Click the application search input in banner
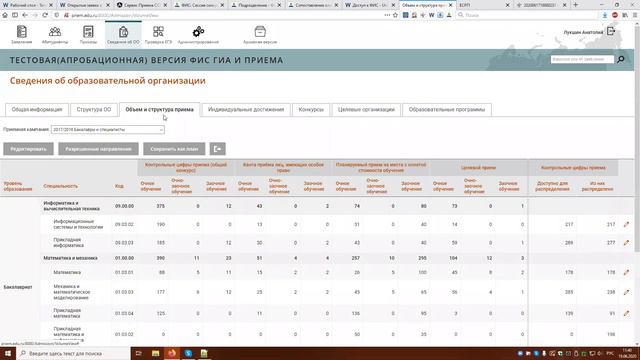640x360 pixels. pyautogui.click(x=582, y=59)
